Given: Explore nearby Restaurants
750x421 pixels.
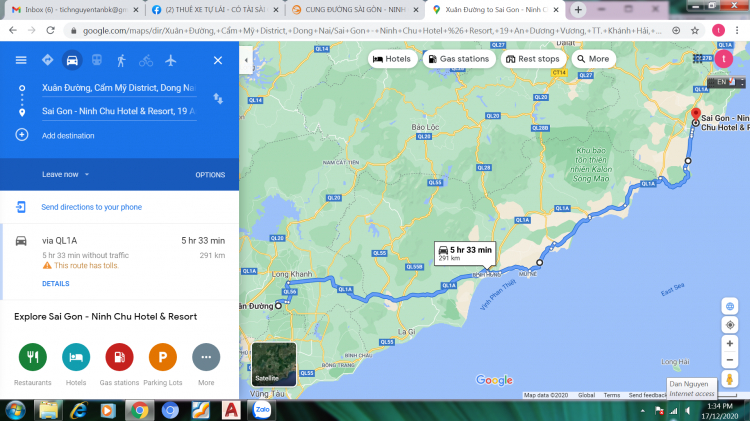Looking at the screenshot, I should [x=33, y=357].
